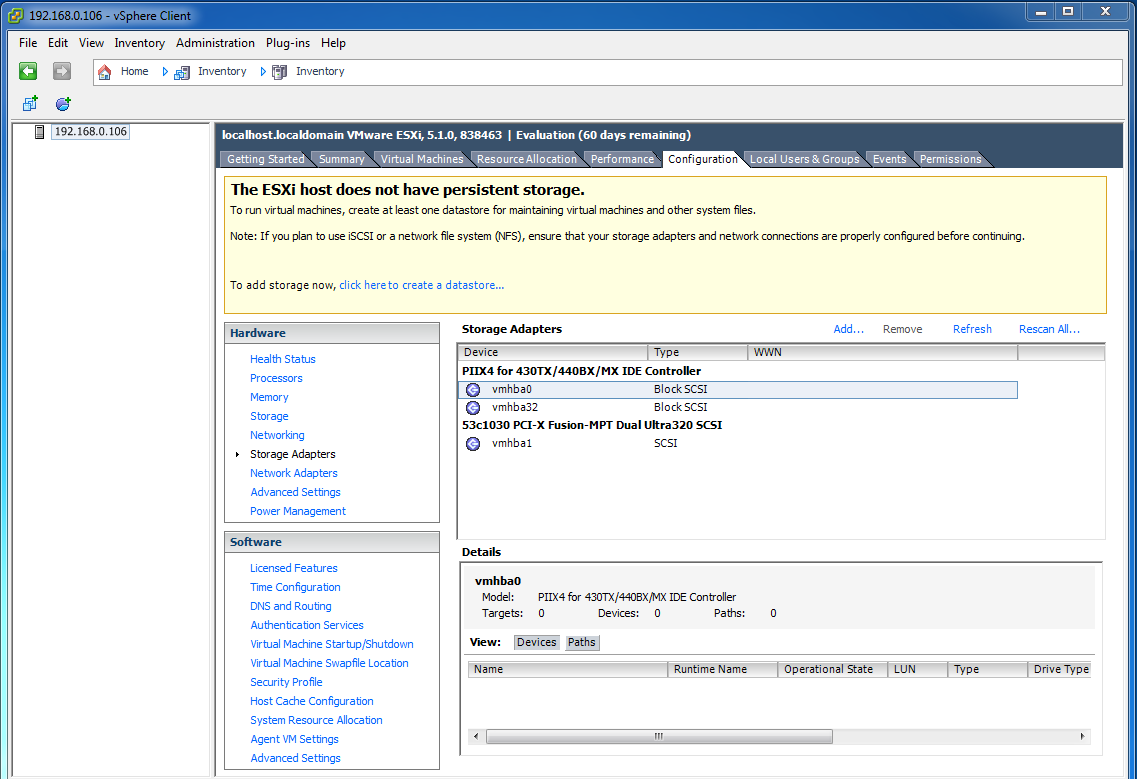Open the Administration menu
Screen dimensions: 1137x779
pos(215,43)
